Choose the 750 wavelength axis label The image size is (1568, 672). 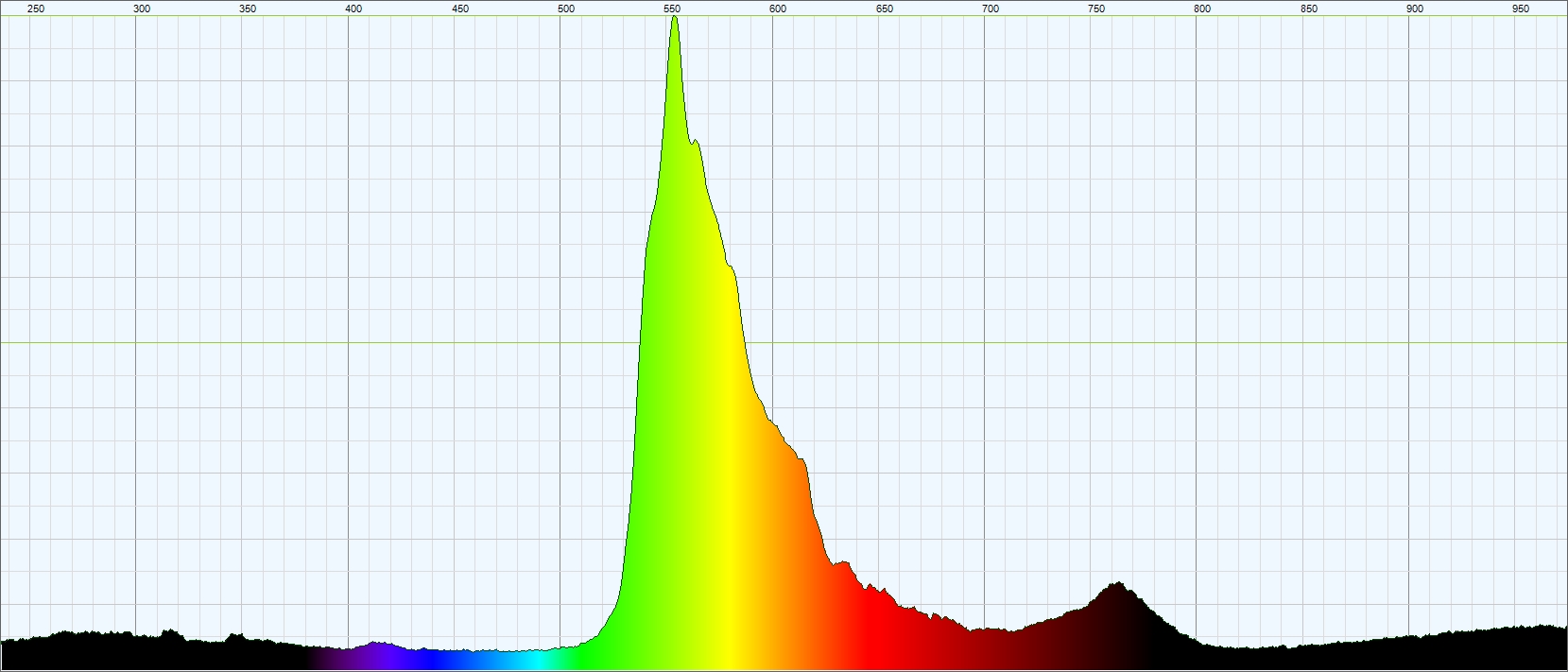point(1096,9)
